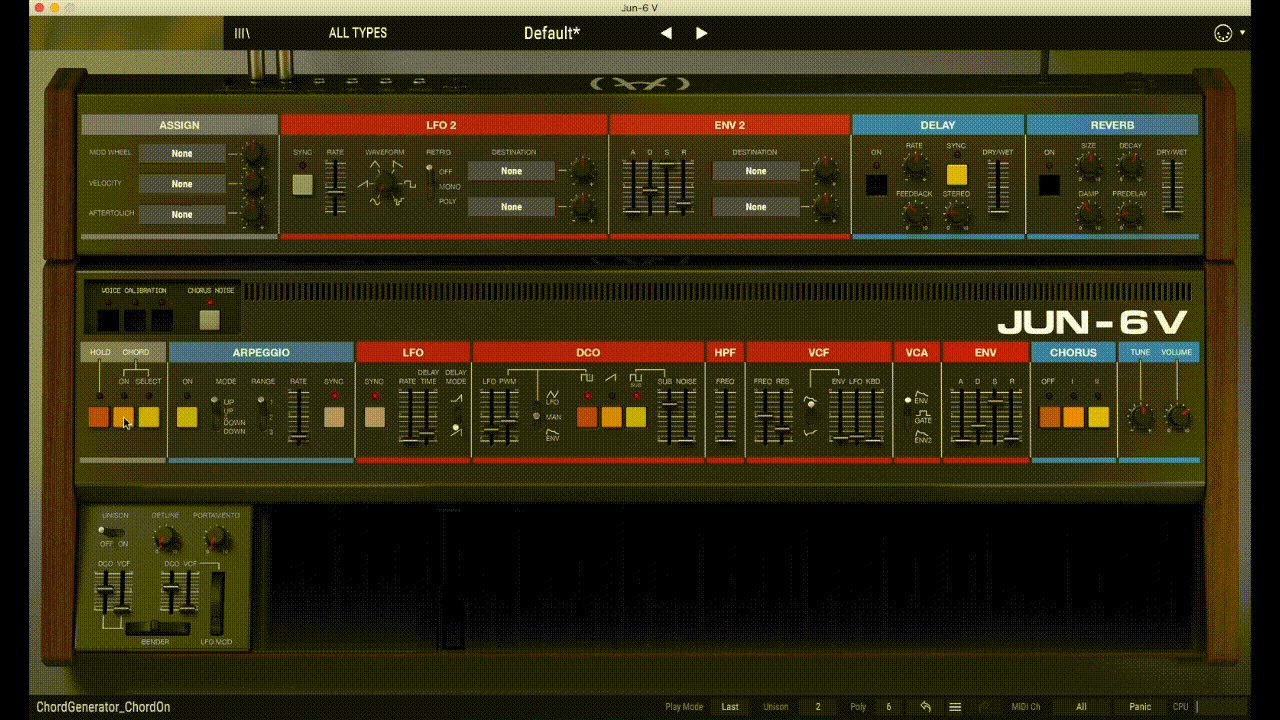Open the Mod Wheel assign dropdown

click(182, 153)
